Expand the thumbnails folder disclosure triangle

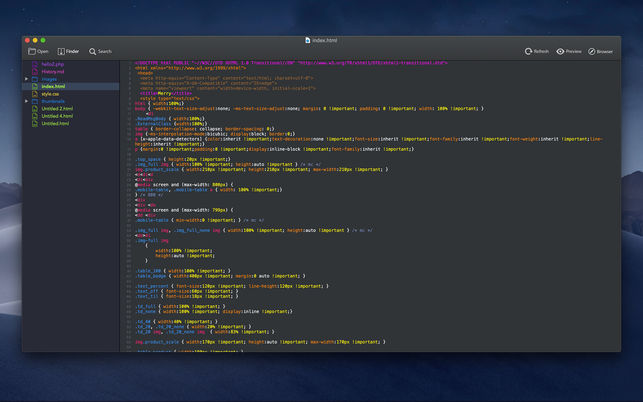click(x=26, y=101)
